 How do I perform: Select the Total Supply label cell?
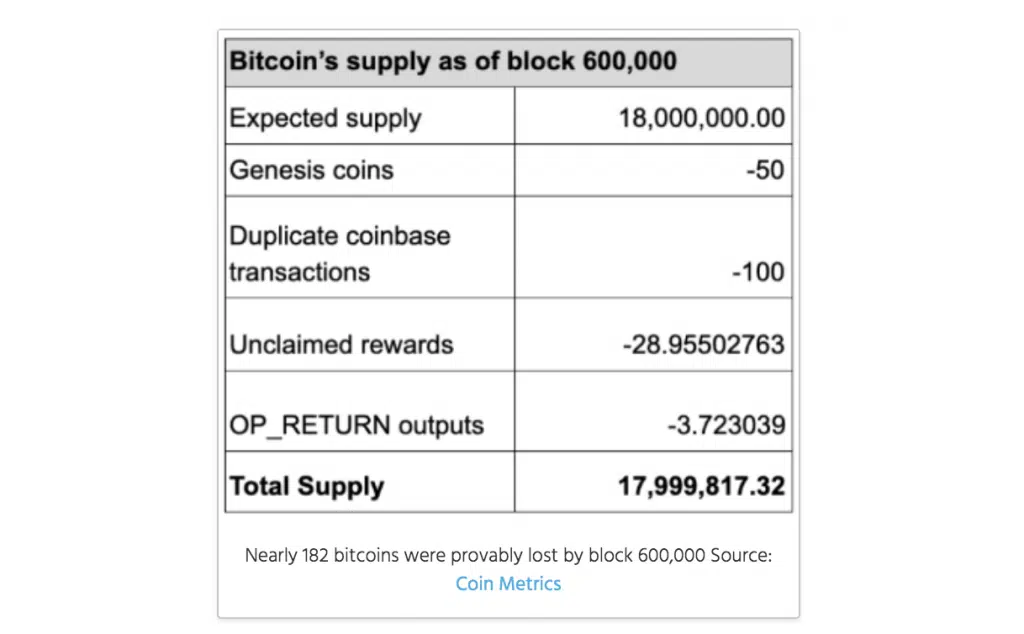click(370, 482)
